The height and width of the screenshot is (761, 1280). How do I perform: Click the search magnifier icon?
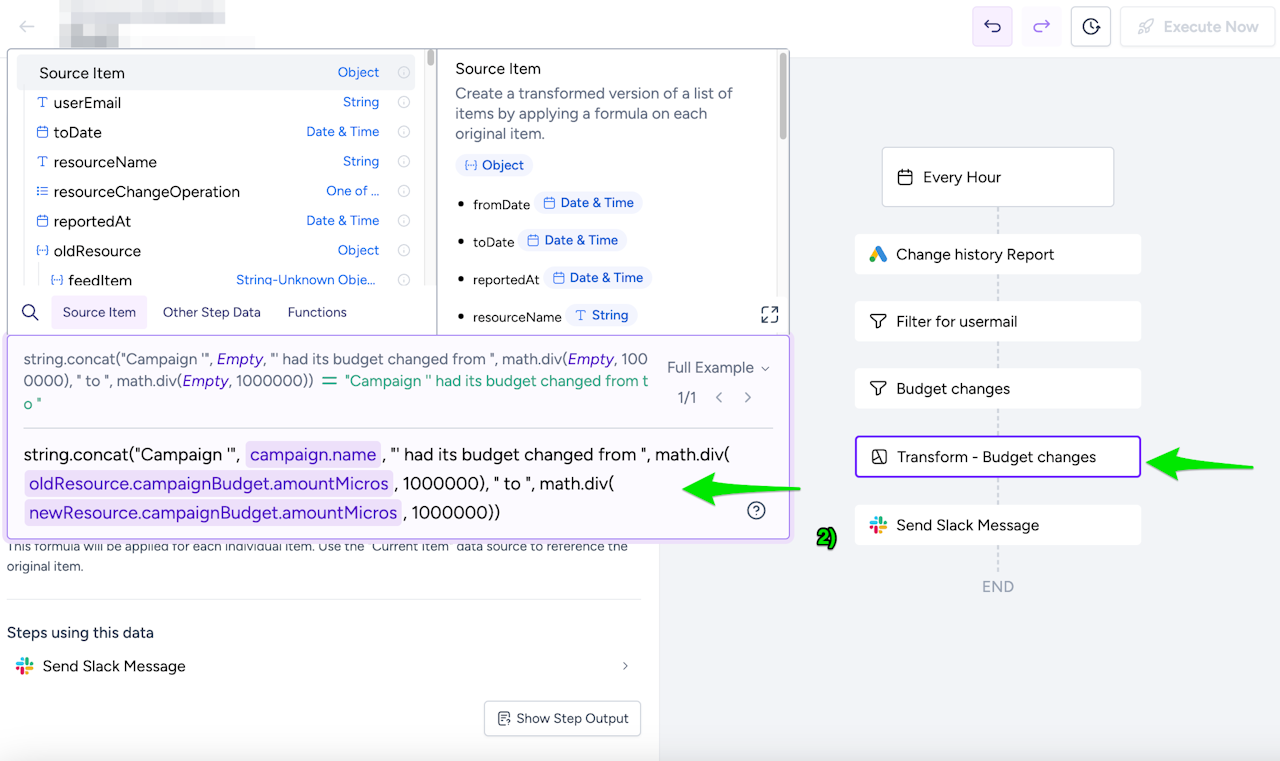coord(30,313)
